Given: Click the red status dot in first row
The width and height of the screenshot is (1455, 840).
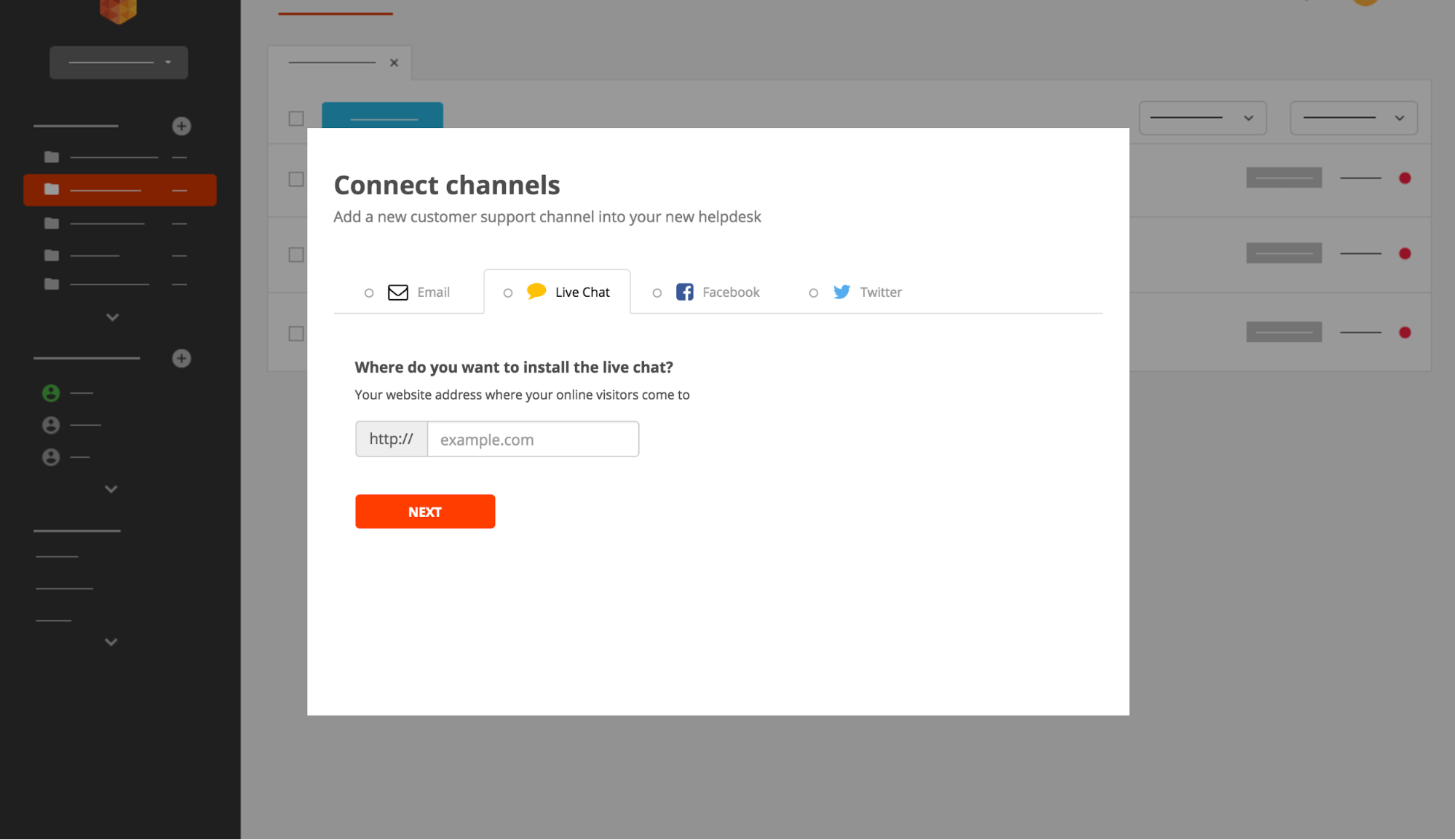Looking at the screenshot, I should [1405, 178].
